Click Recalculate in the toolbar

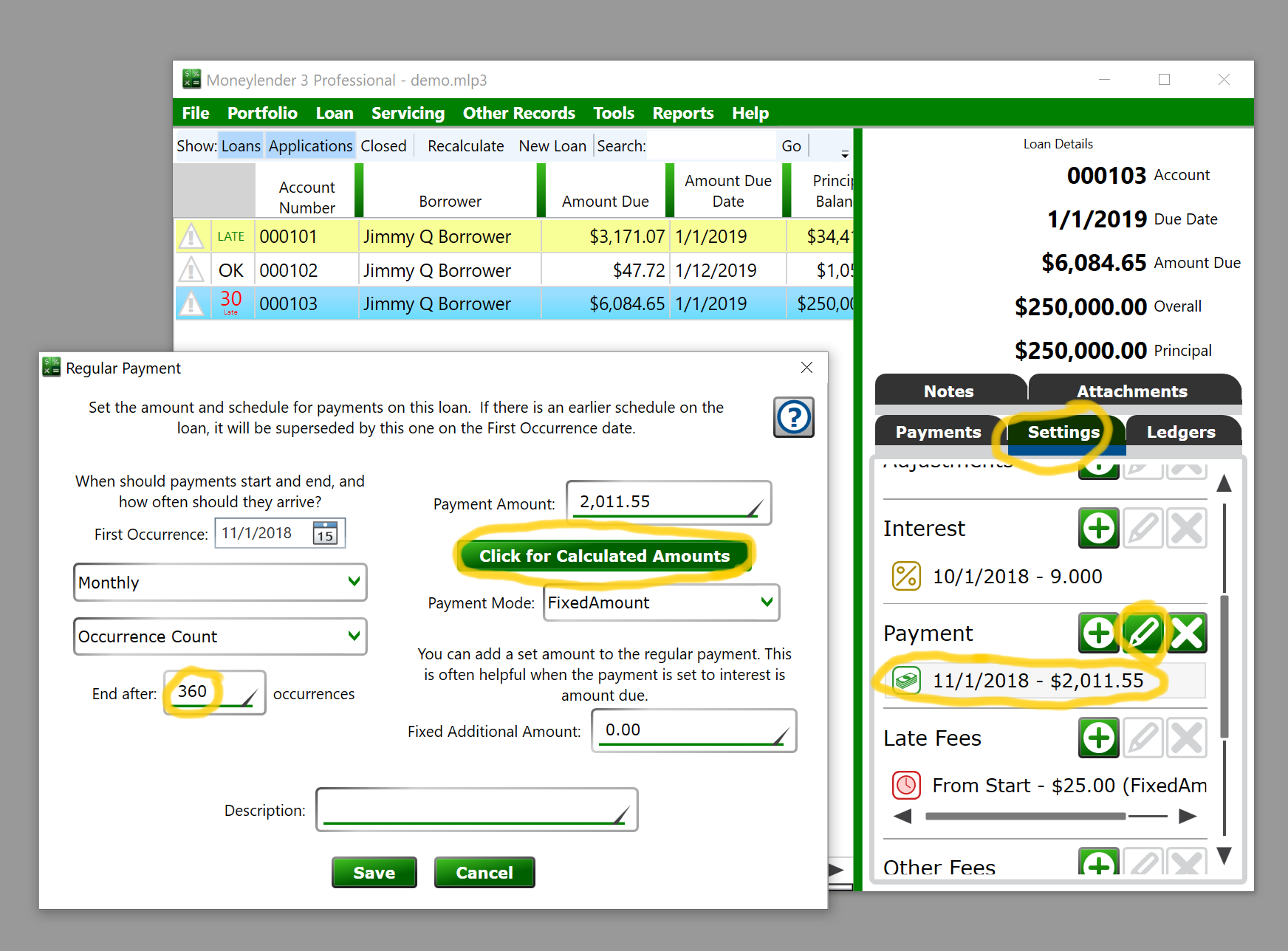point(465,146)
